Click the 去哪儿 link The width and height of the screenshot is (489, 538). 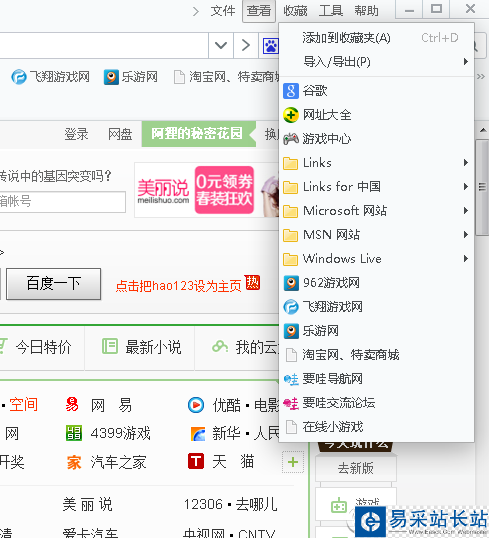(x=256, y=504)
